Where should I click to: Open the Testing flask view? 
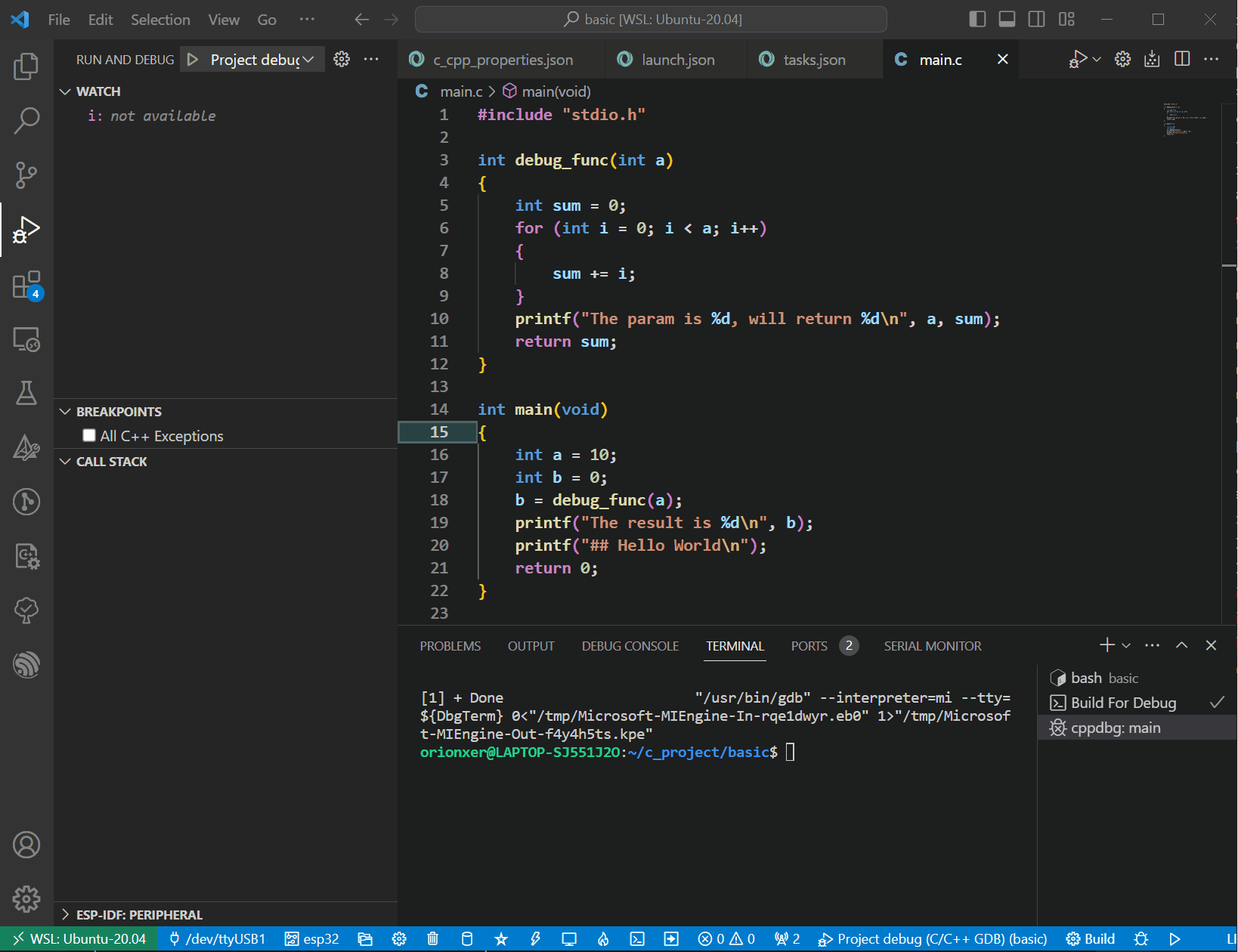[x=26, y=393]
